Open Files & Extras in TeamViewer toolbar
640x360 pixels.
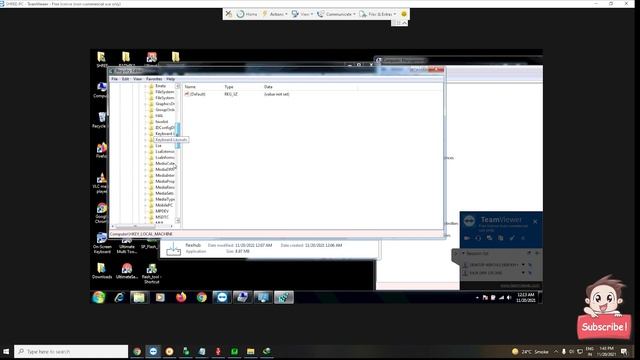(378, 14)
